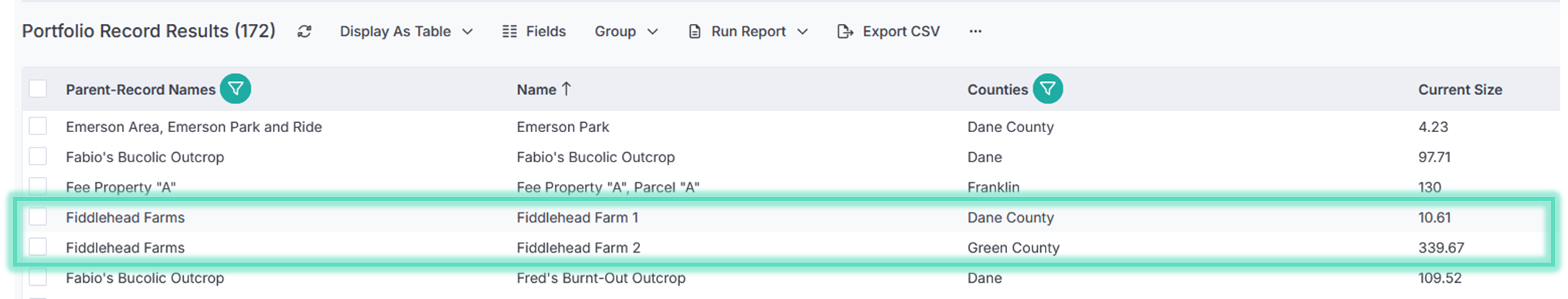Click the Fields columns icon
Viewport: 1568px width, 299px height.
[509, 32]
